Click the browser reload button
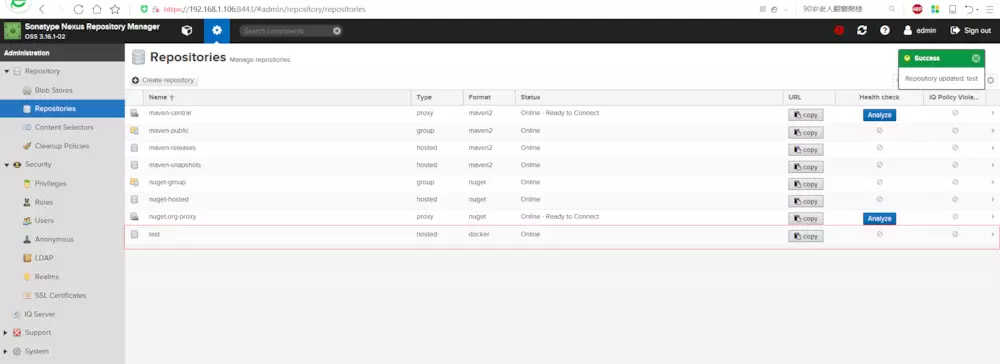 (78, 10)
